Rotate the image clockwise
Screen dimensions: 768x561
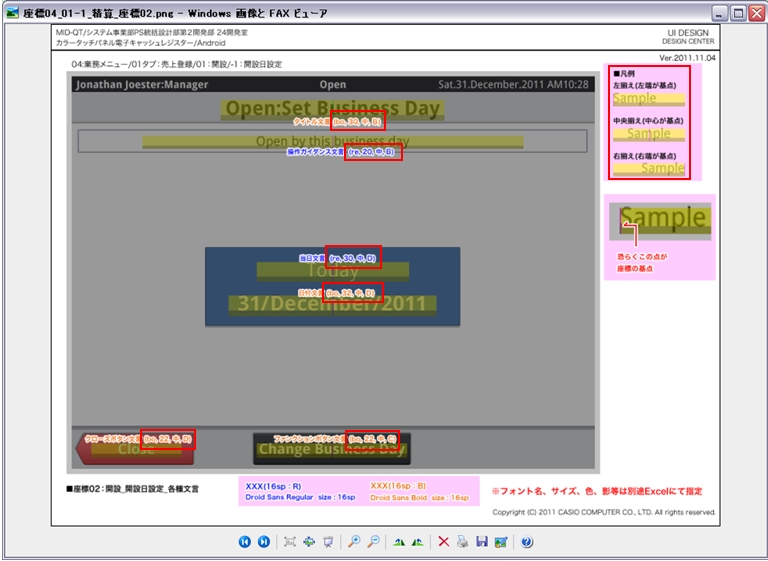[400, 542]
